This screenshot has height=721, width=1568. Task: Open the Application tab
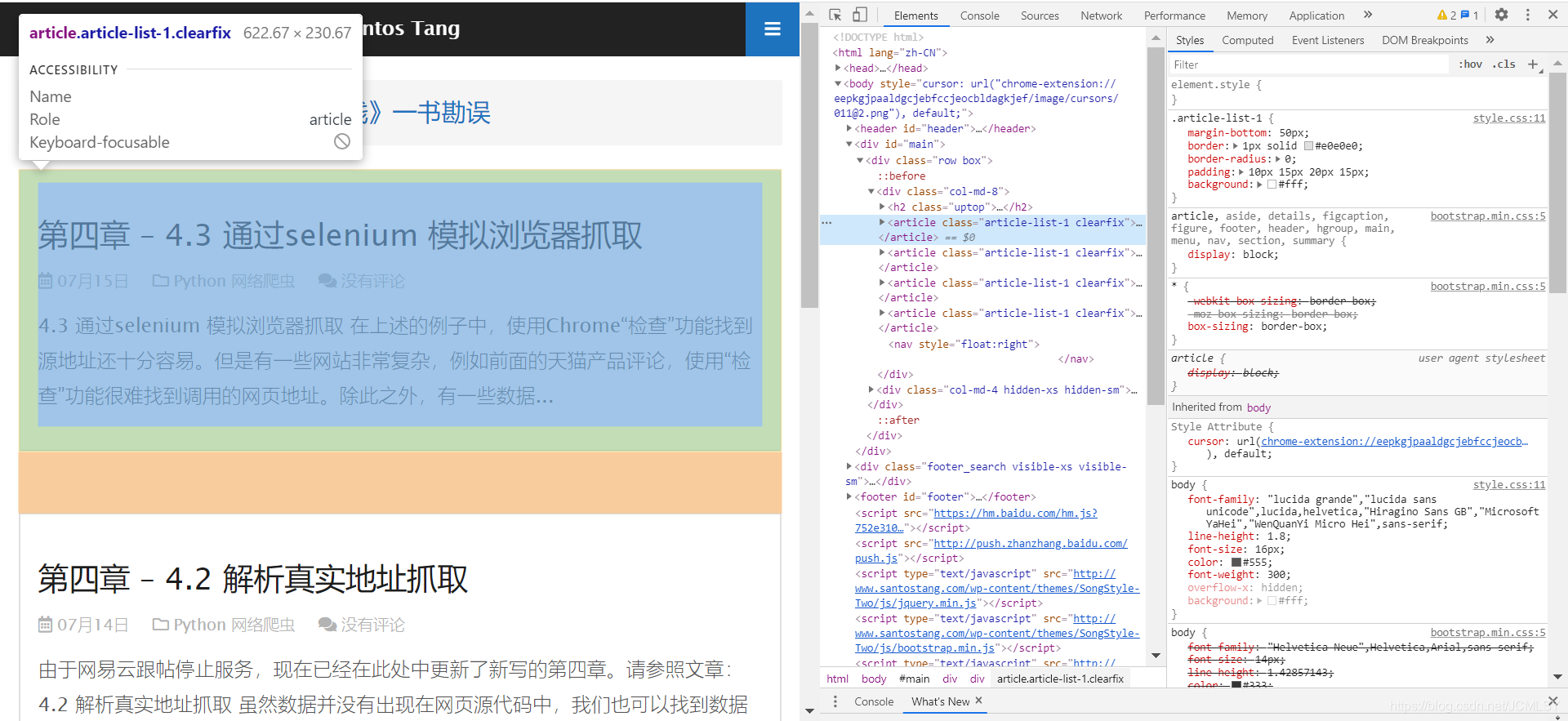click(x=1316, y=16)
